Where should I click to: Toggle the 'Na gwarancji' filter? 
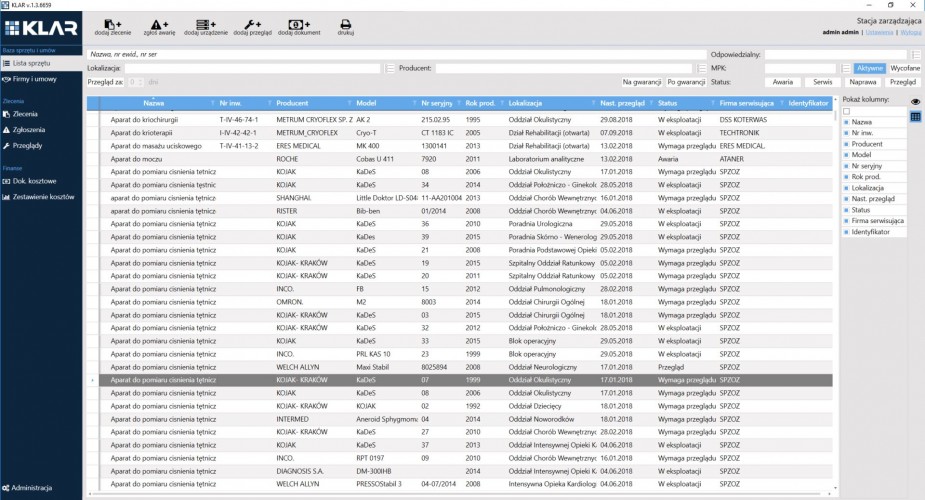[x=642, y=82]
